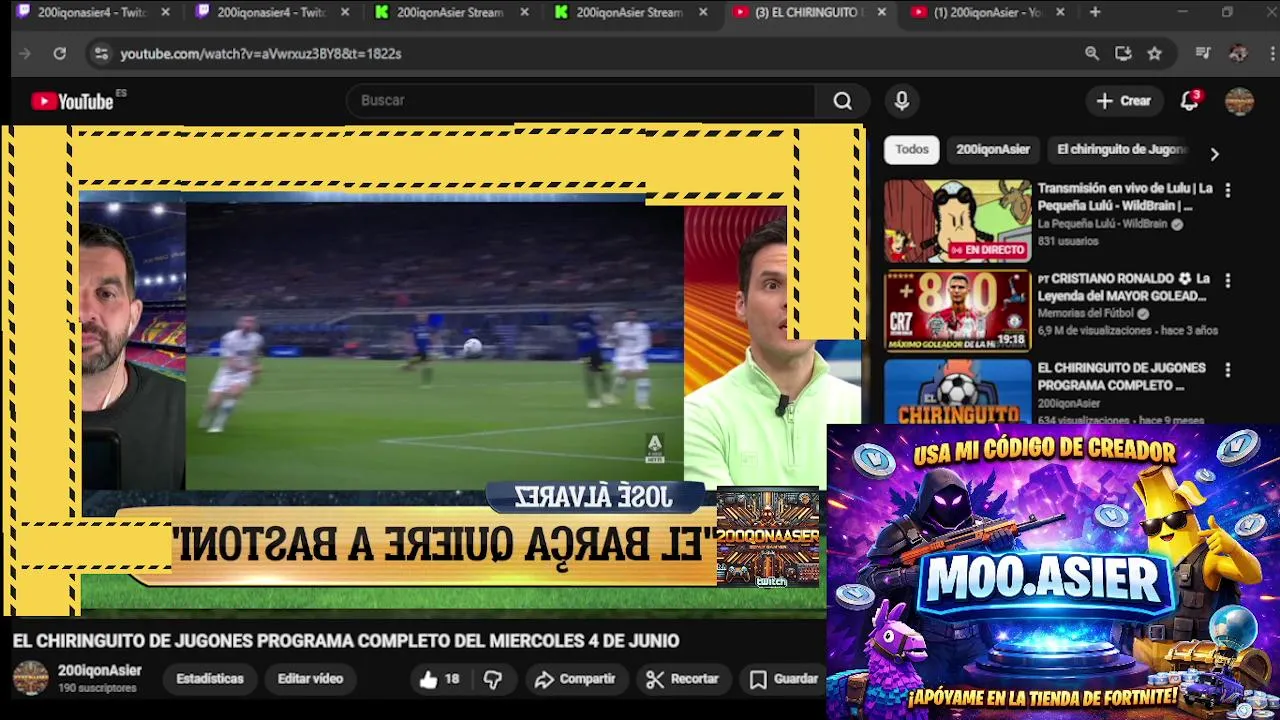The height and width of the screenshot is (720, 1280).
Task: Open options for EL CHIRINGUITO DE JUGONES suggestion
Action: click(x=1228, y=370)
